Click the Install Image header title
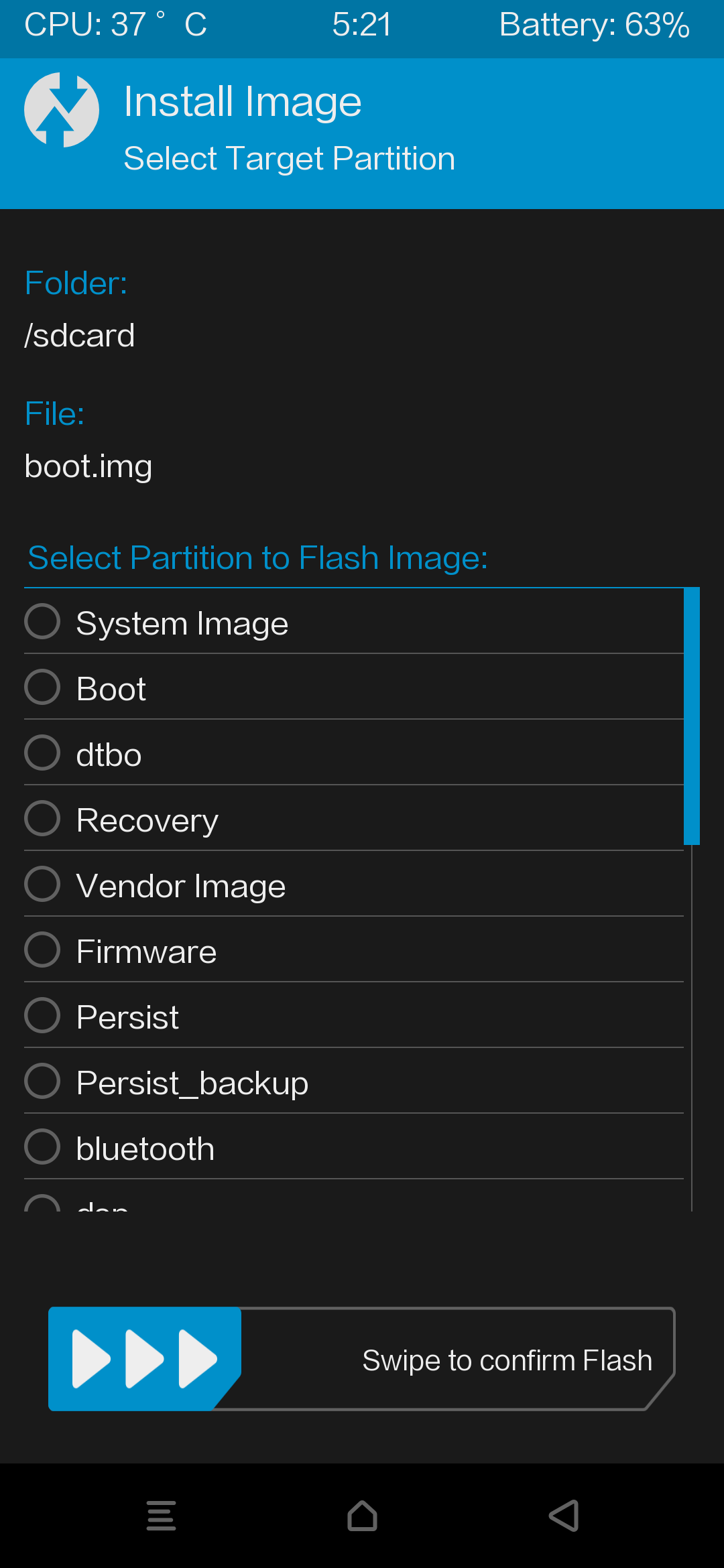 pos(243,102)
